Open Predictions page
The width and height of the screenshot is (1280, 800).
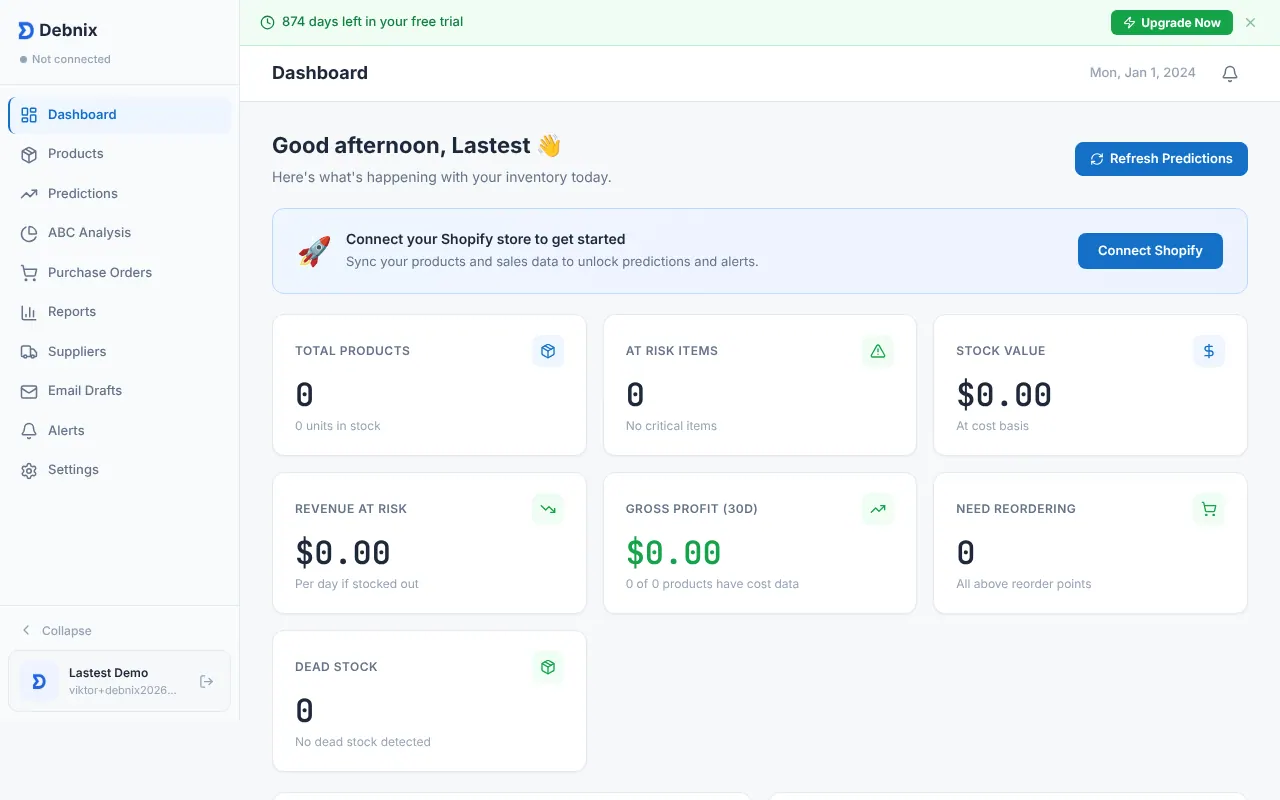[x=120, y=194]
